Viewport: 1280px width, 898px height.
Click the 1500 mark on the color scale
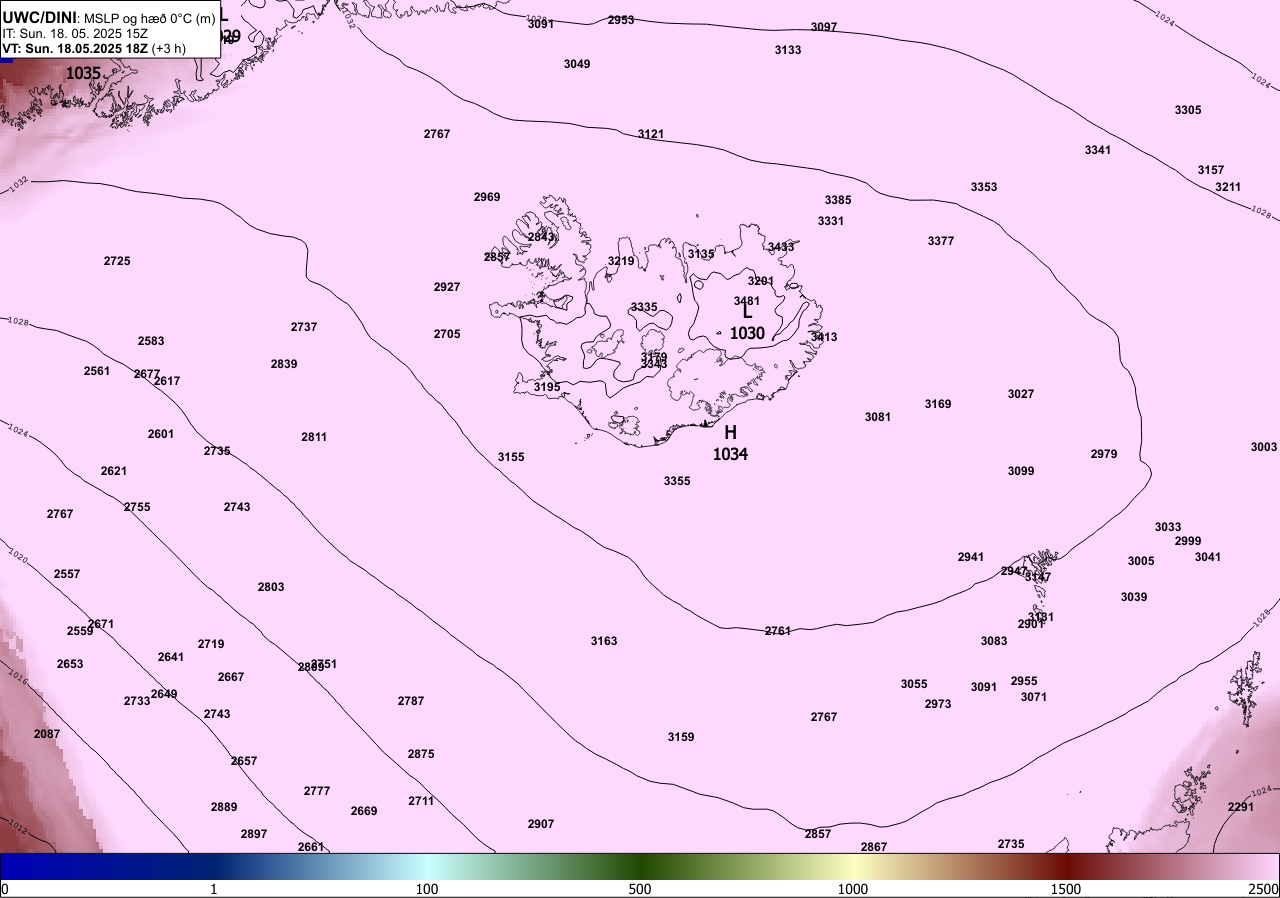click(1066, 889)
